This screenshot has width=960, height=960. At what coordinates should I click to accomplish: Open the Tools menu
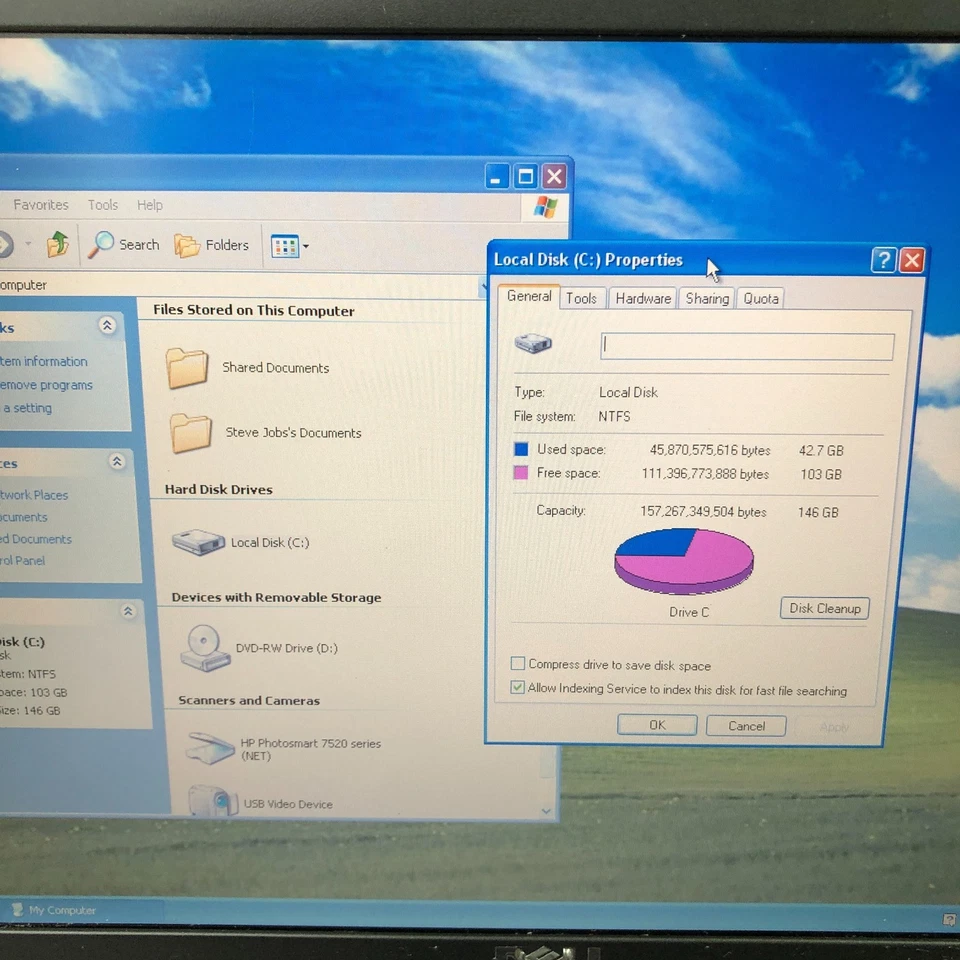coord(102,204)
